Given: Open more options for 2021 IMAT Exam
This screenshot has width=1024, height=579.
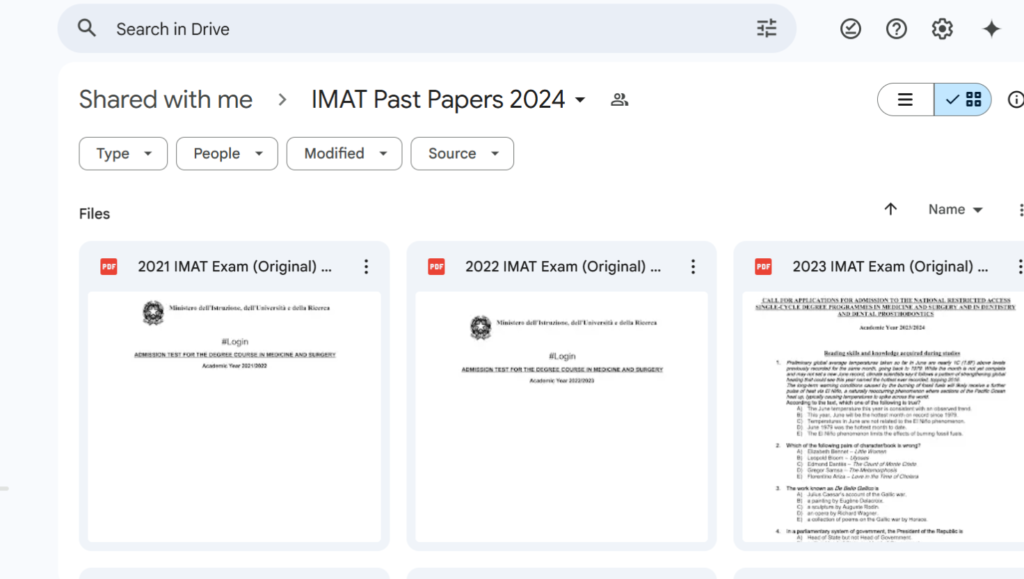Looking at the screenshot, I should pyautogui.click(x=366, y=266).
